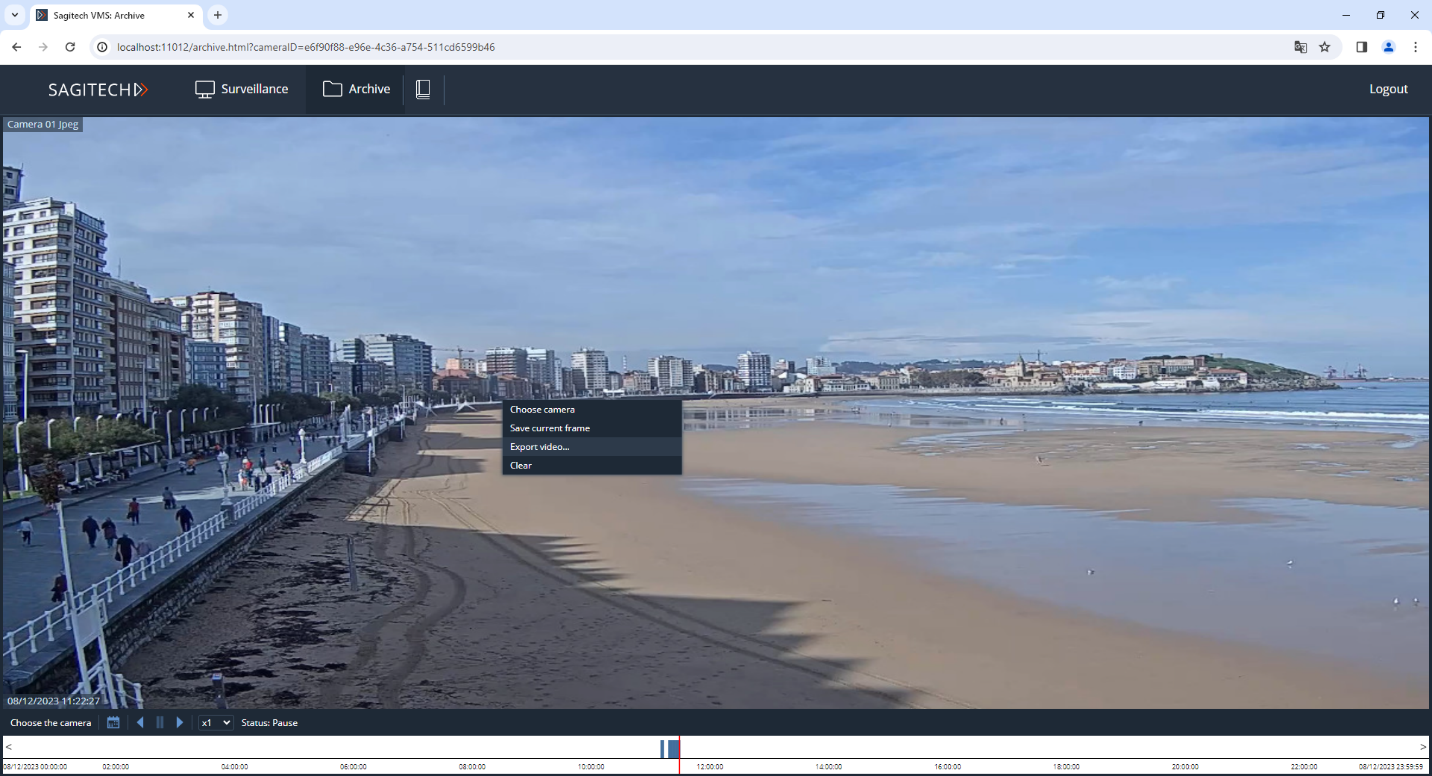Switch to the Surveillance tab
Viewport: 1432px width, 776px height.
click(x=242, y=89)
